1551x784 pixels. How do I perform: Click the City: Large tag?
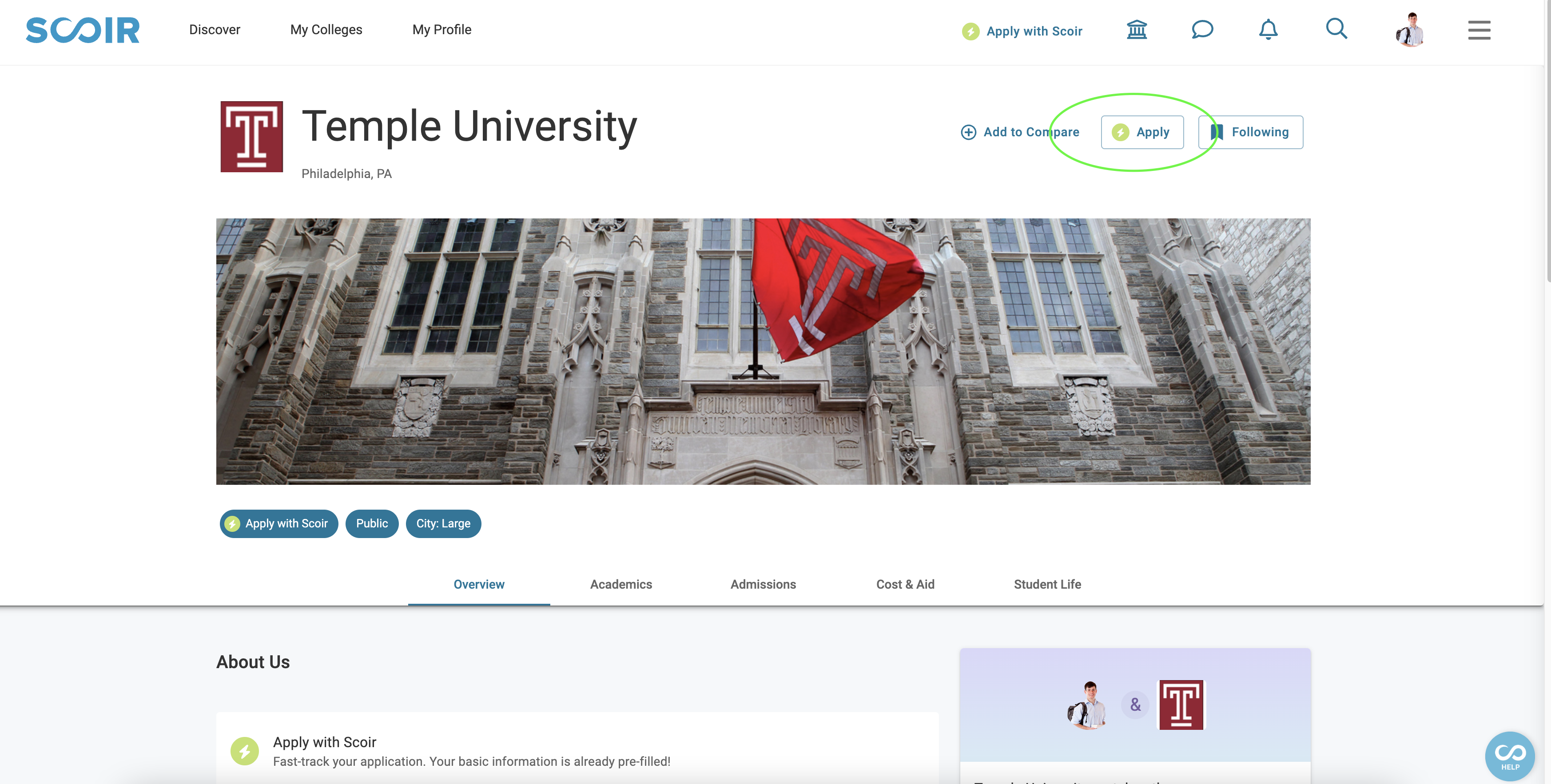pos(443,523)
